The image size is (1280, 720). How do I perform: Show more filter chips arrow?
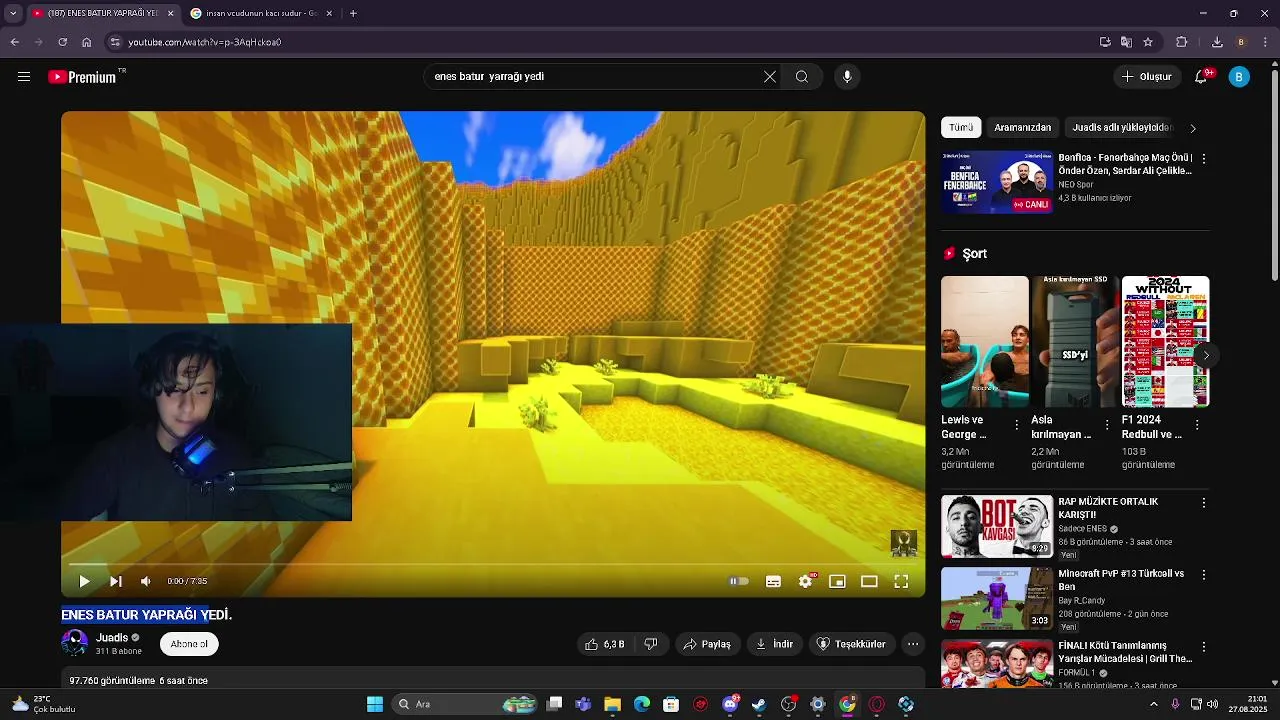coord(1192,128)
